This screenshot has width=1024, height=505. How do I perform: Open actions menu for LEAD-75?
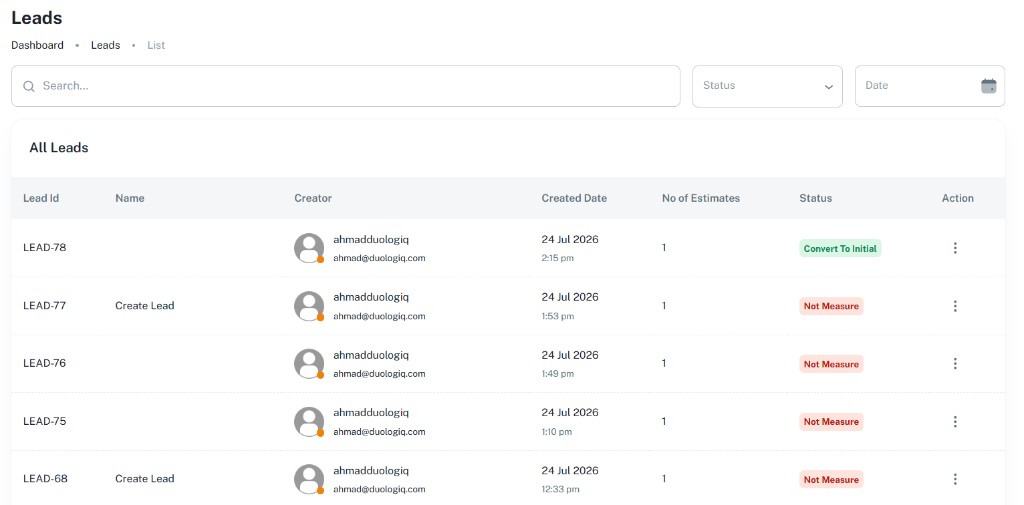[x=955, y=421]
